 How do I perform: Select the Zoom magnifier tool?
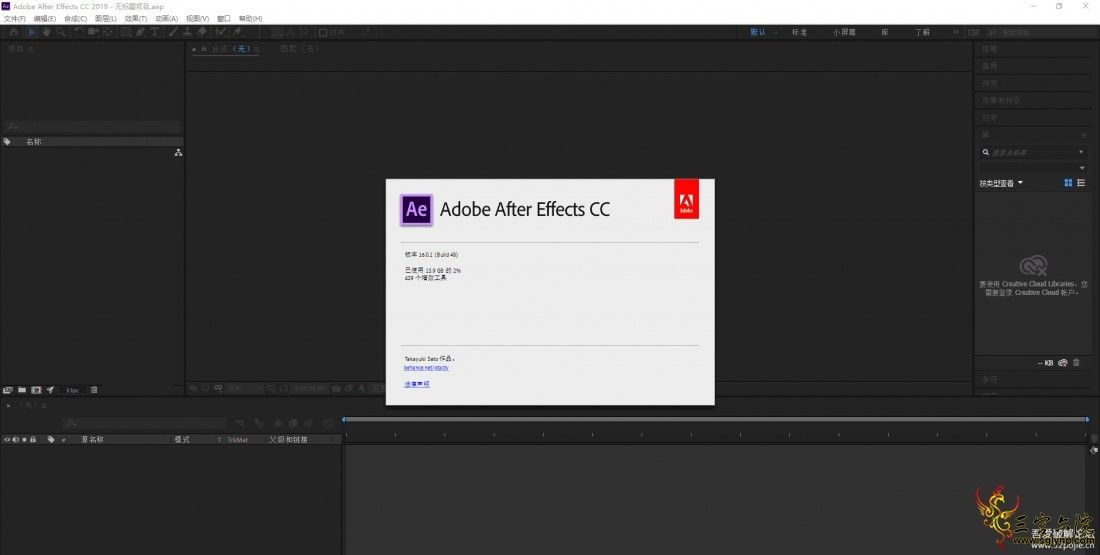60,32
